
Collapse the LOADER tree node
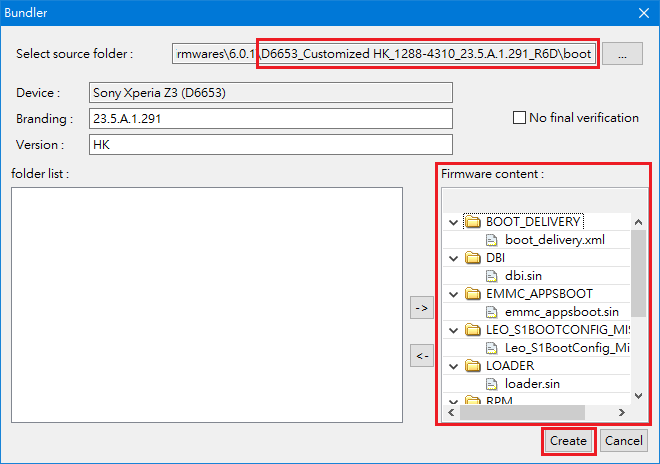[453, 366]
